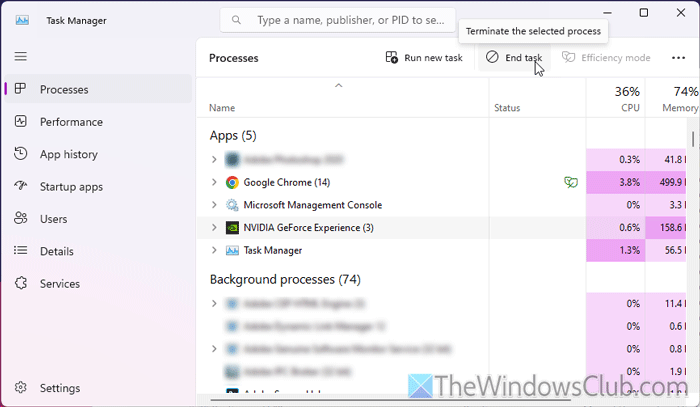Select the Google Chrome (14) row
This screenshot has height=407, width=700.
point(441,182)
